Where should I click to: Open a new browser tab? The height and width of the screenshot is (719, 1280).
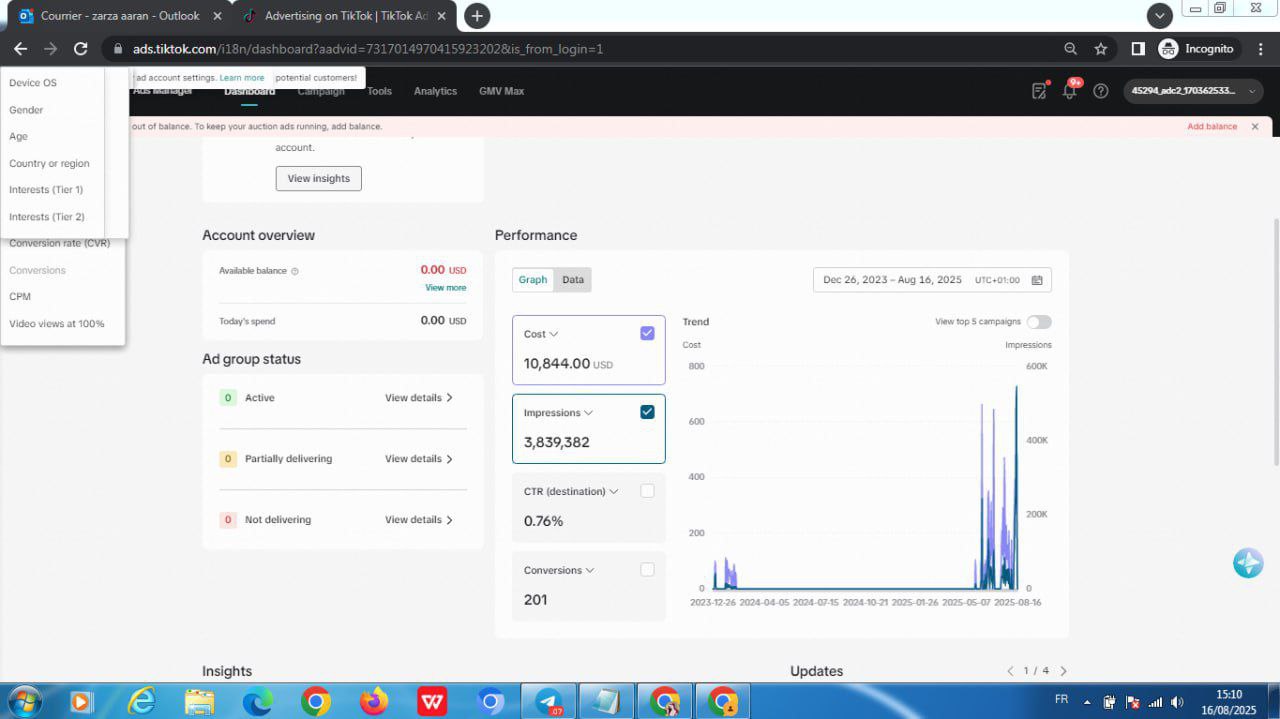[x=477, y=16]
